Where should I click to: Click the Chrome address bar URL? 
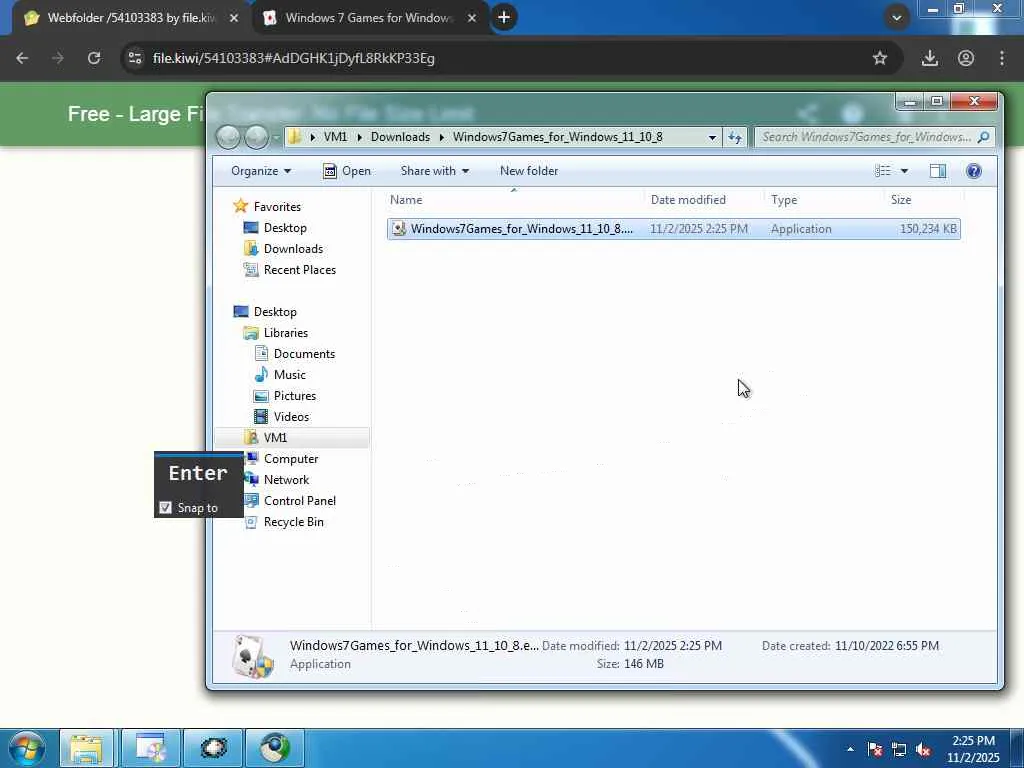pos(293,58)
